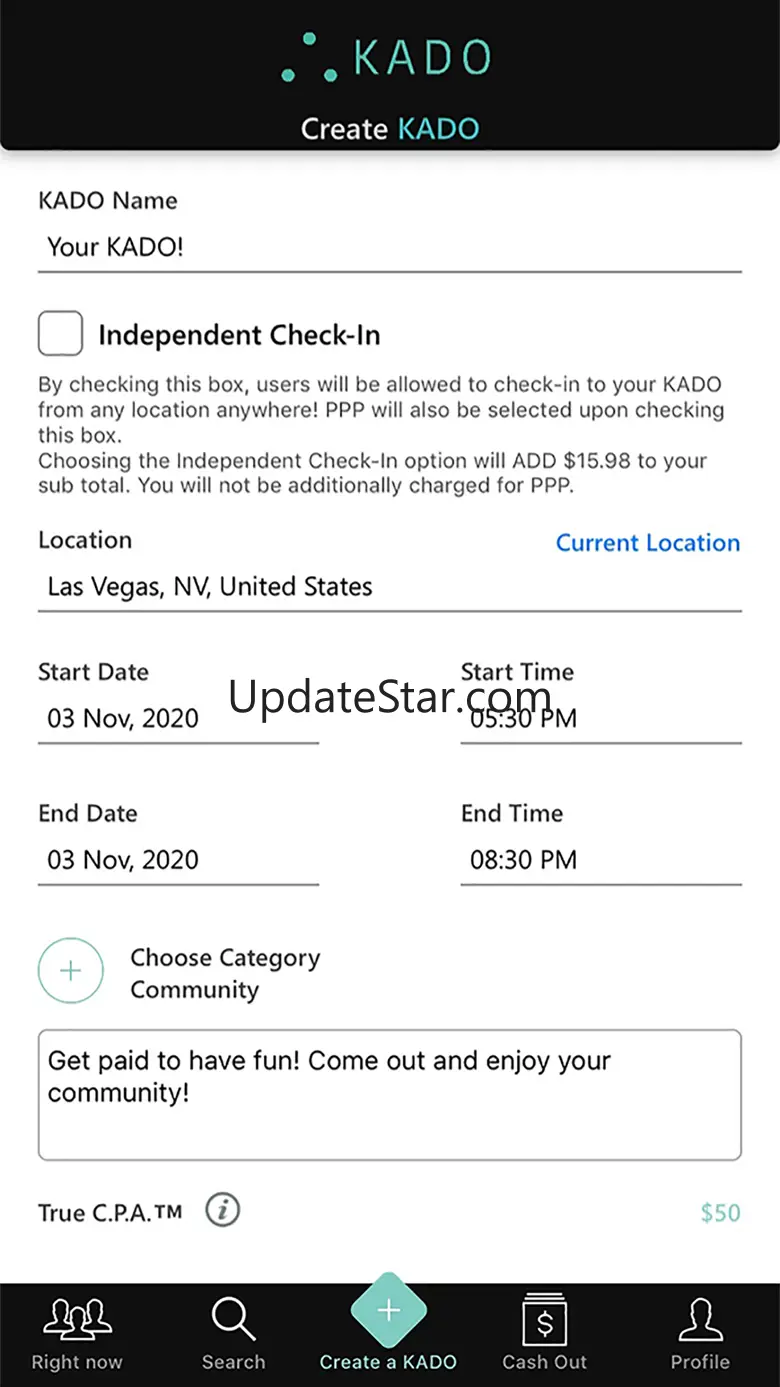Use the Current Location link
780x1387 pixels.
pos(648,543)
